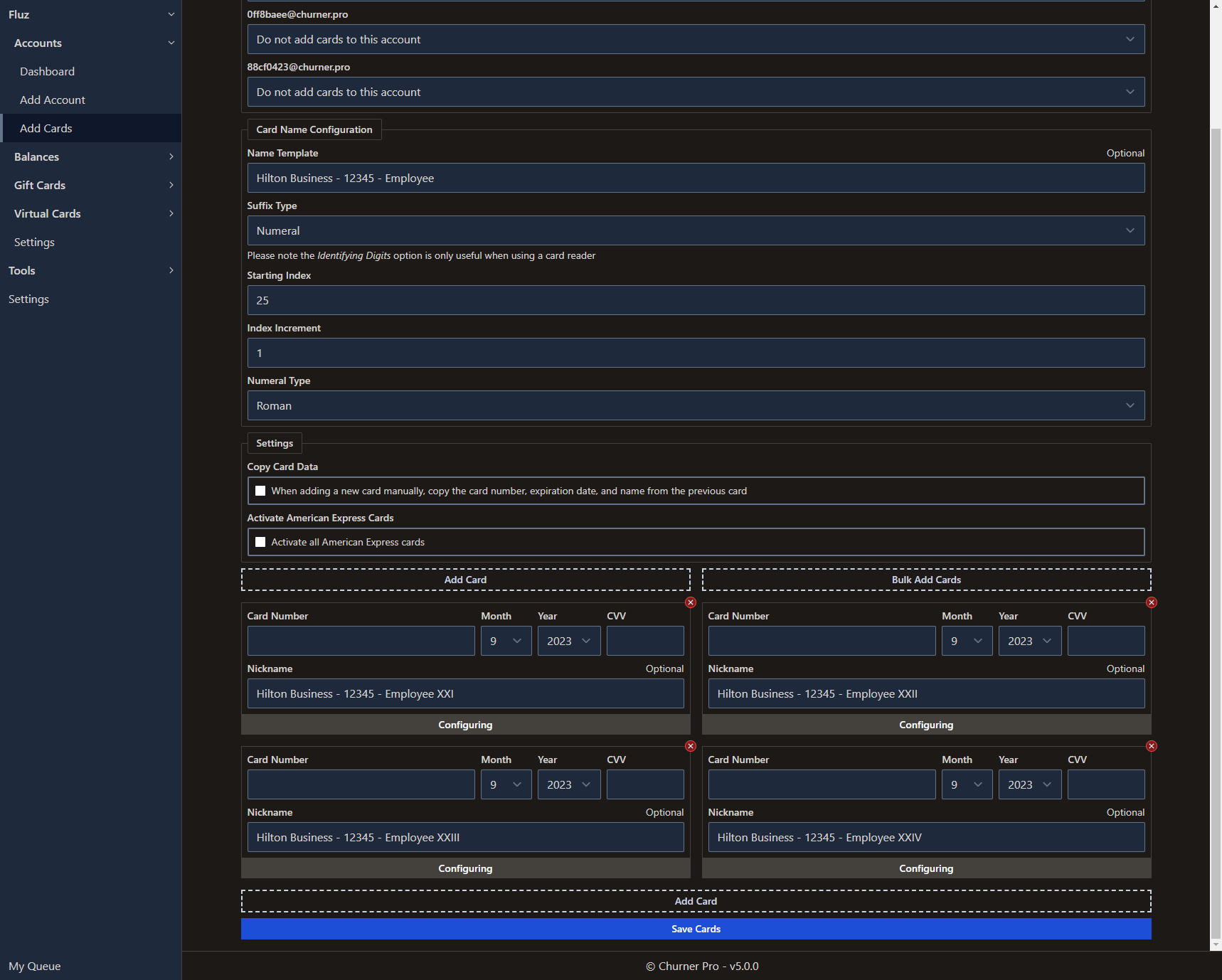Open Add Account in the sidebar
Screen dimensions: 1222x980
coord(53,100)
